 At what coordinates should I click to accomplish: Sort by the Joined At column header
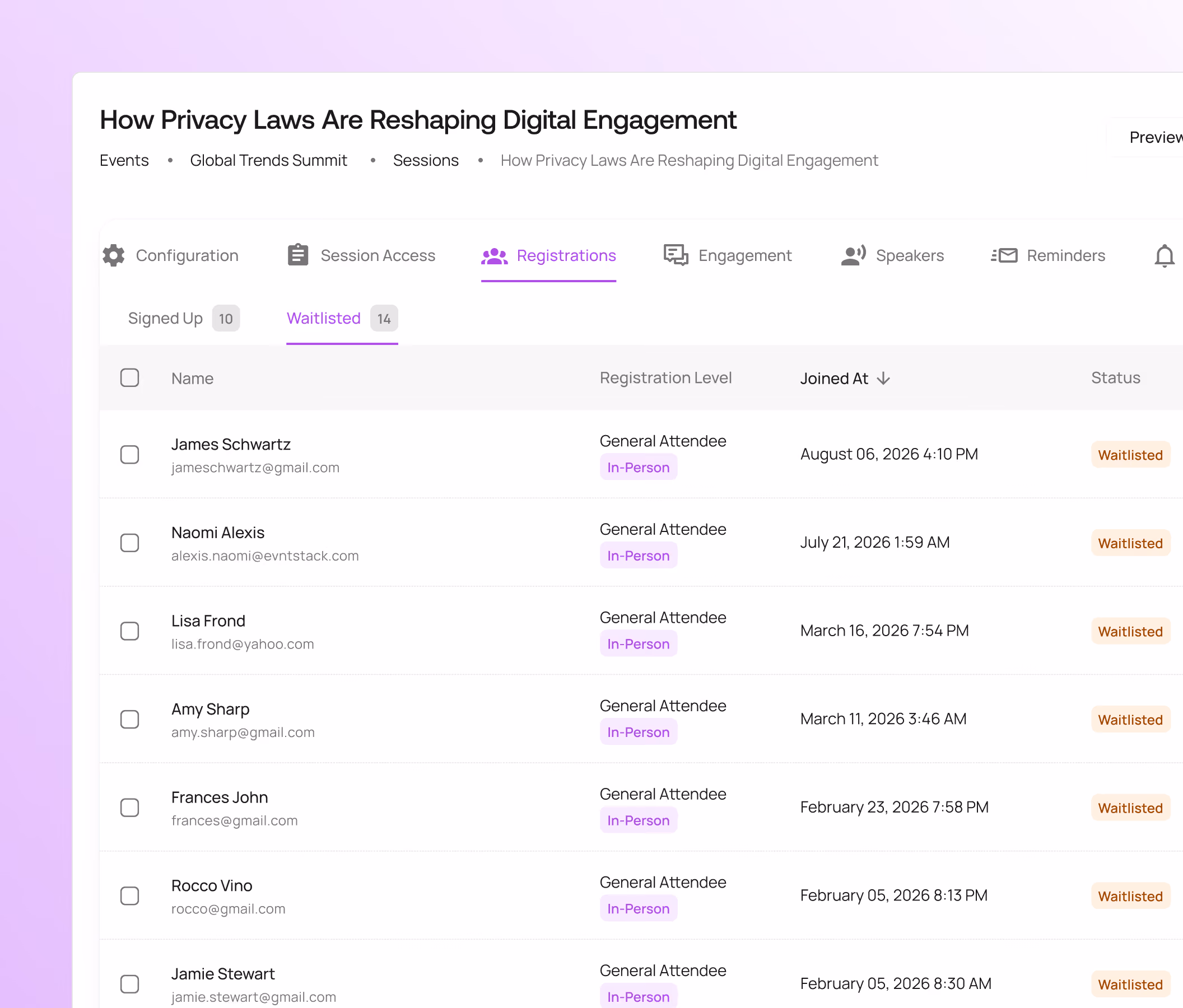[x=845, y=379]
